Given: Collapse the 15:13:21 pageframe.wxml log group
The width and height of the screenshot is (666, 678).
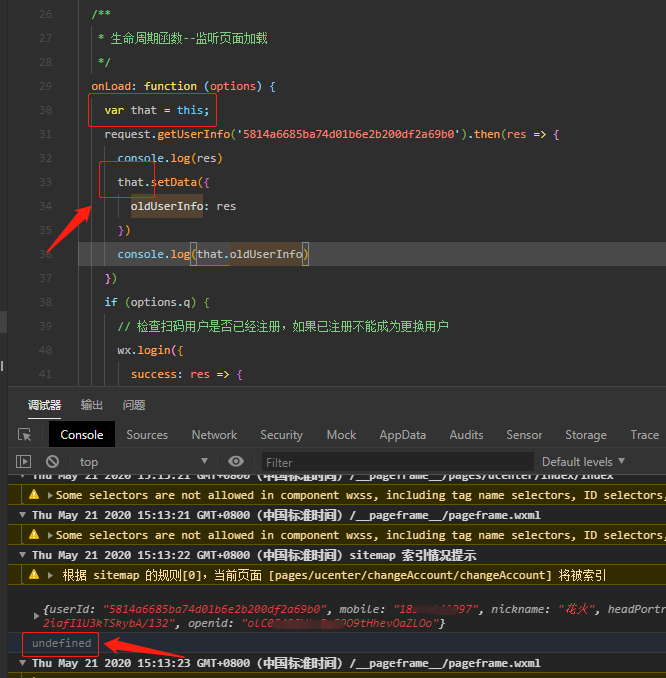Looking at the screenshot, I should 22,515.
